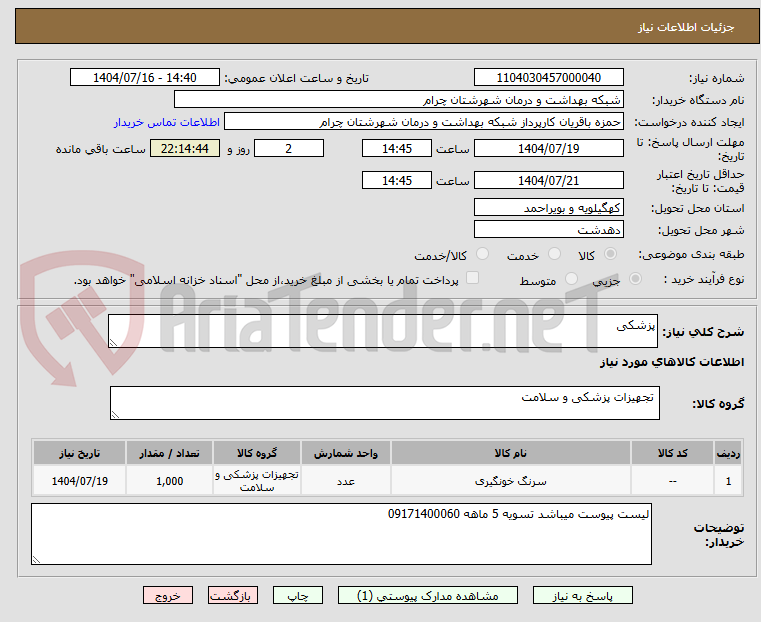
Task: Toggle the اسناد خزانه اسلامی payment checkbox
Action: point(472,278)
